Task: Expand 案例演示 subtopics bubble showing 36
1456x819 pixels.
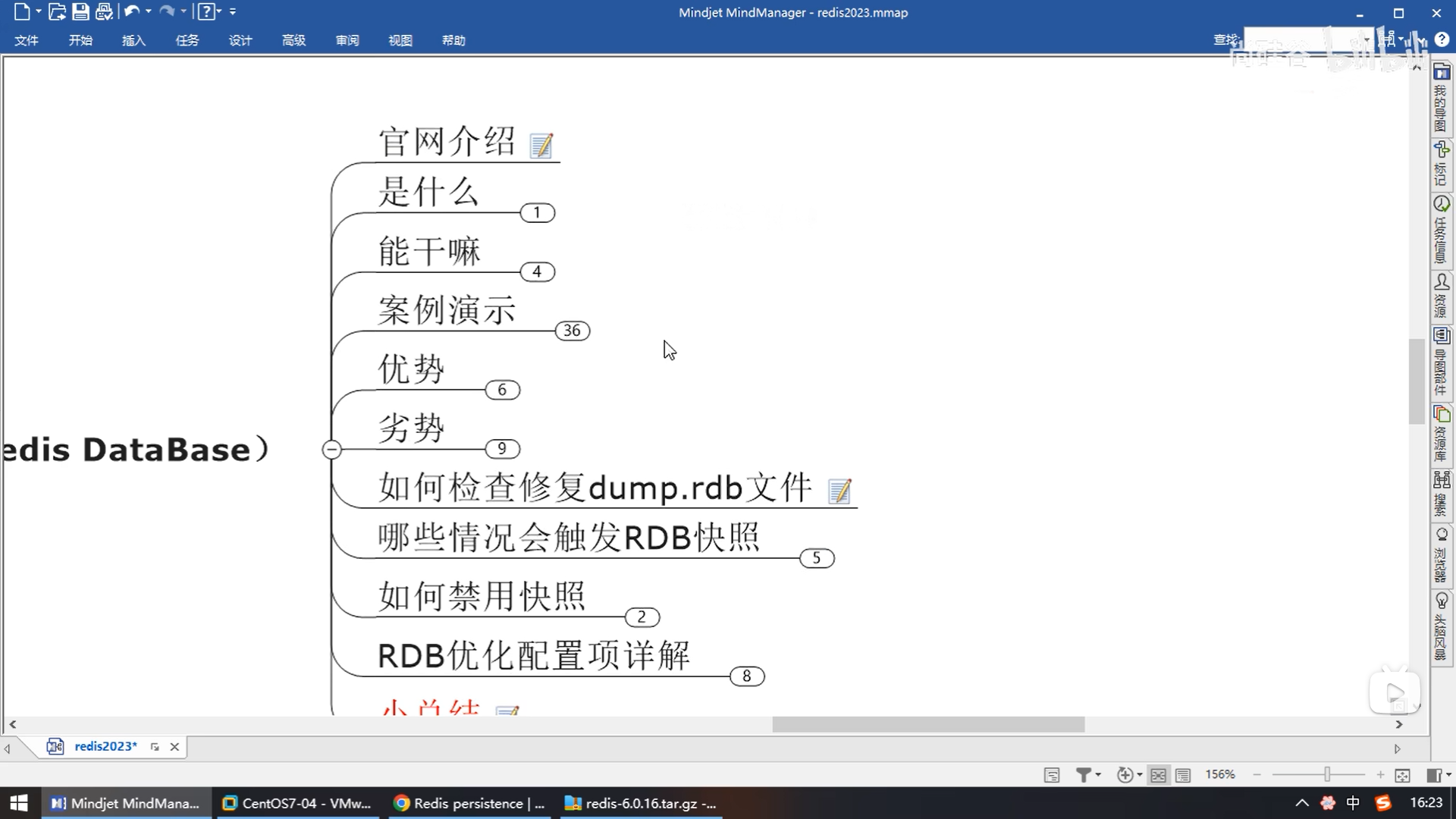Action: coord(572,331)
